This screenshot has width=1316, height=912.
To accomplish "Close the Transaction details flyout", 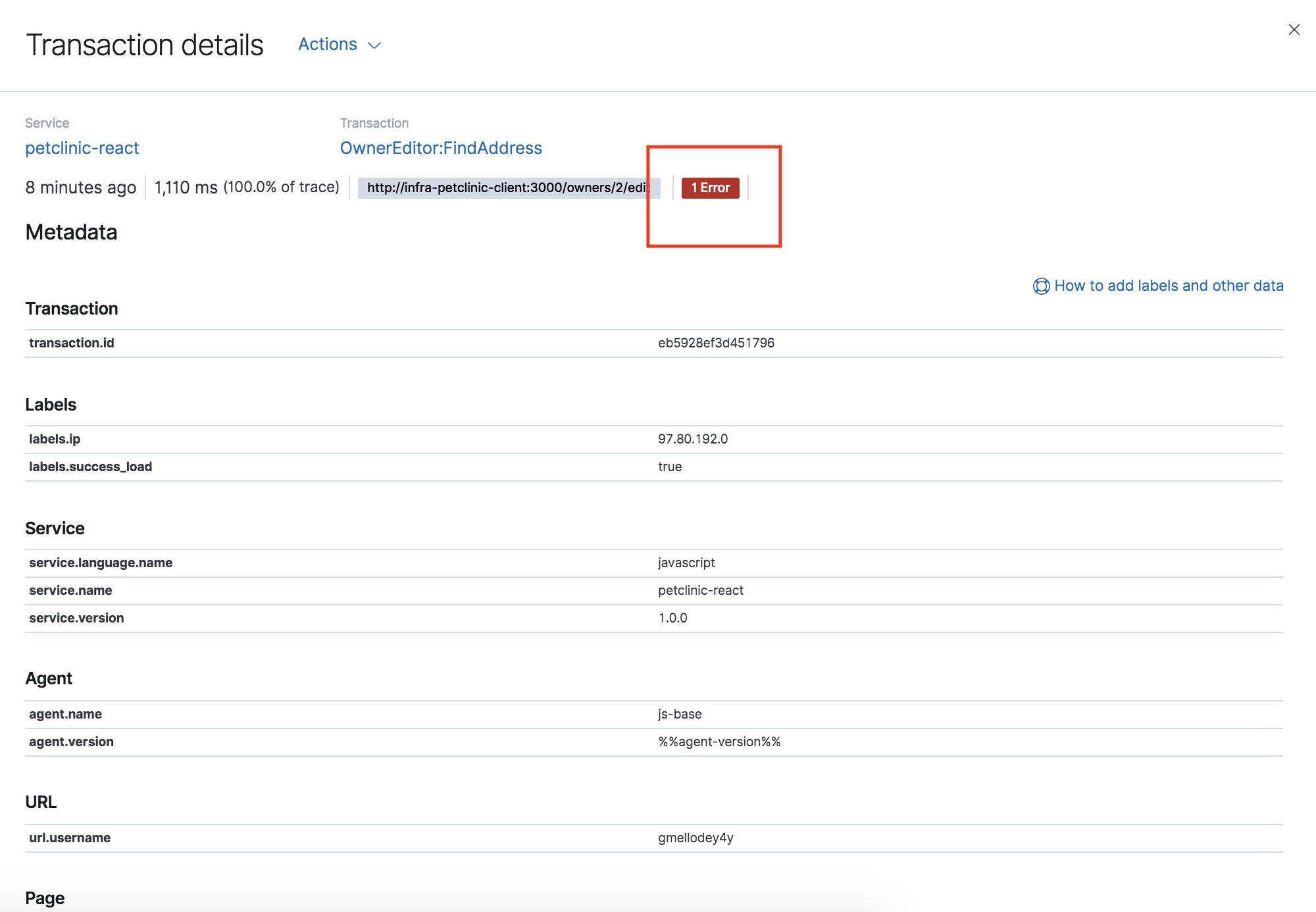I will point(1294,30).
